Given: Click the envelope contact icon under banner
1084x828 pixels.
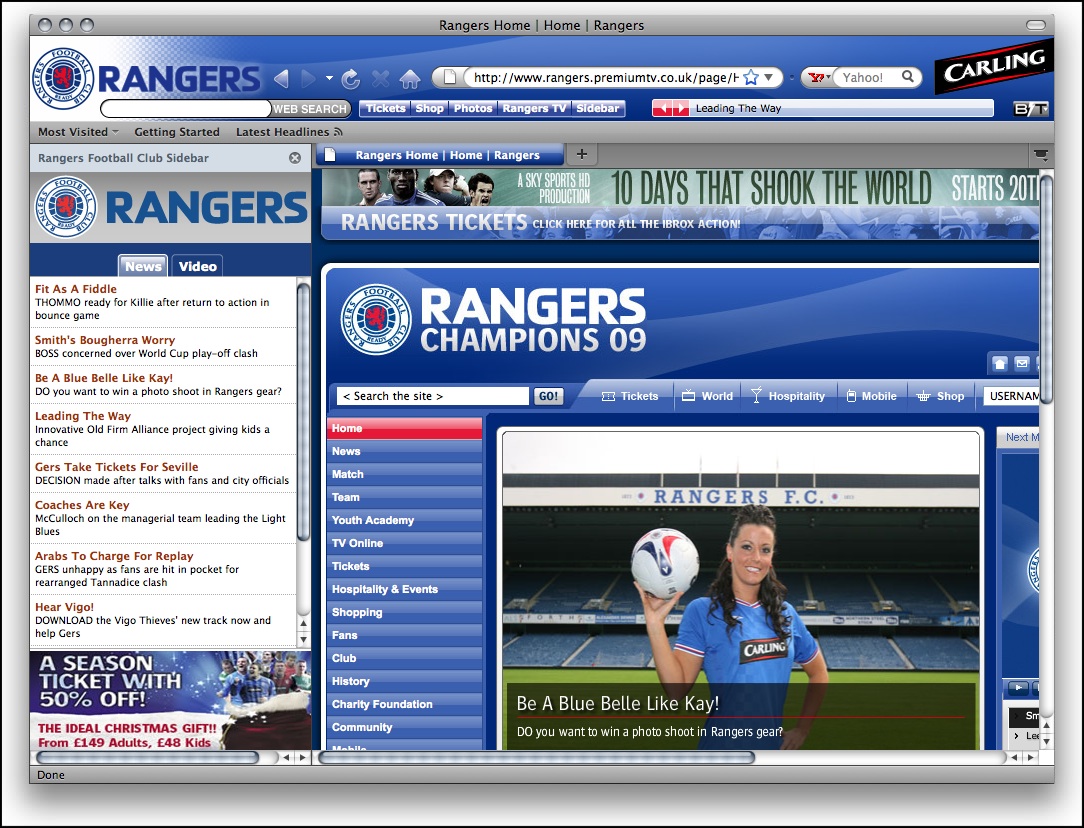Looking at the screenshot, I should 1022,363.
